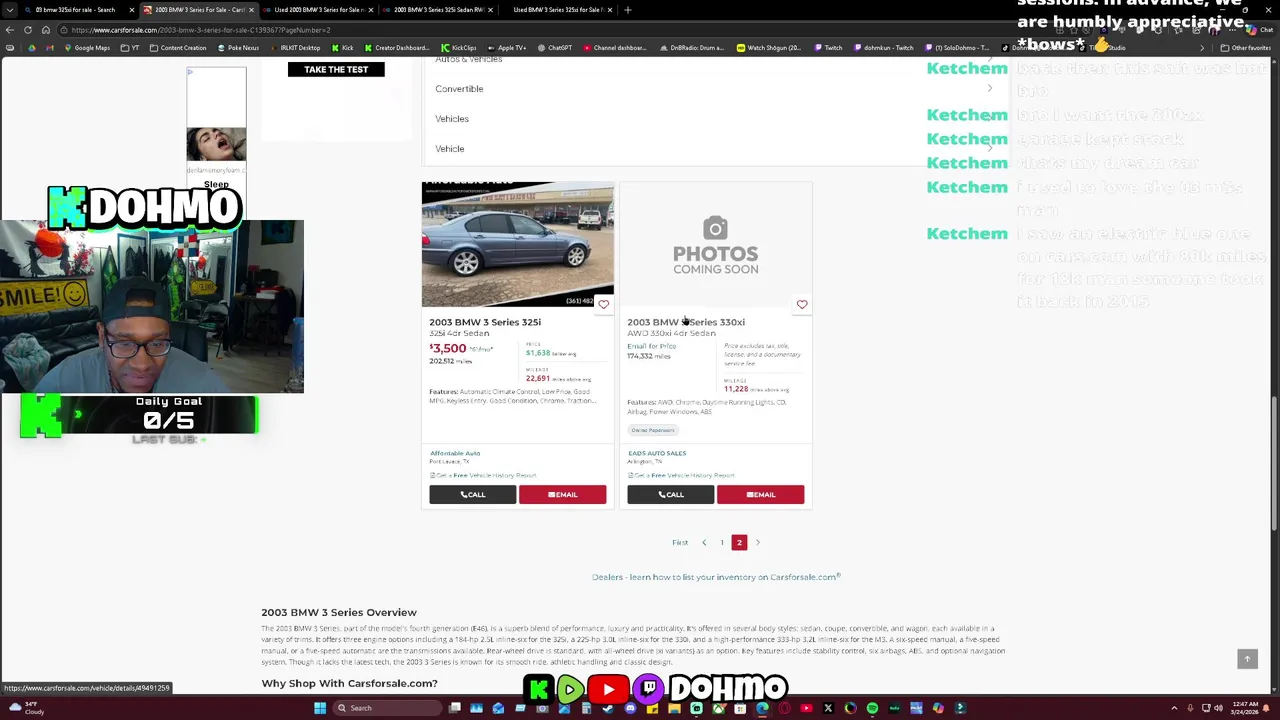This screenshot has height=720, width=1280.
Task: Open the dealers list your inventory link
Action: click(x=716, y=577)
